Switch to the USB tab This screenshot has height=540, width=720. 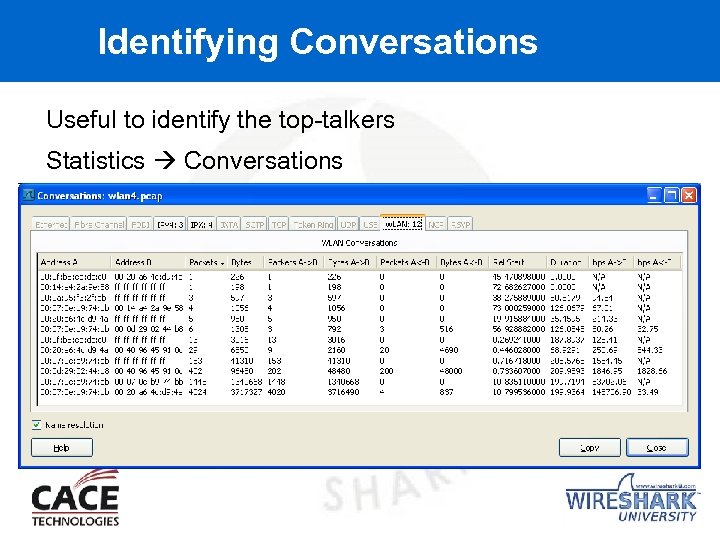pyautogui.click(x=370, y=224)
